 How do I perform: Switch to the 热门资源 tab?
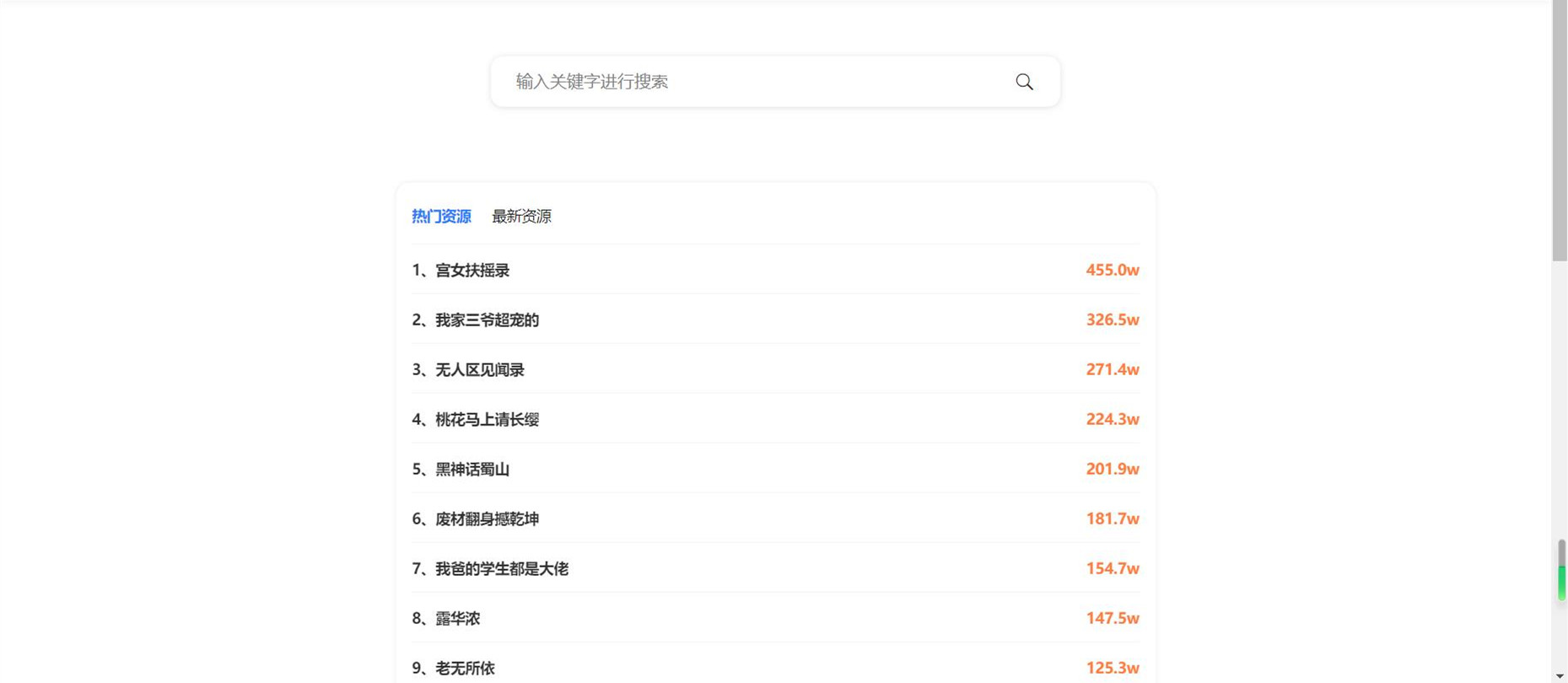(441, 217)
